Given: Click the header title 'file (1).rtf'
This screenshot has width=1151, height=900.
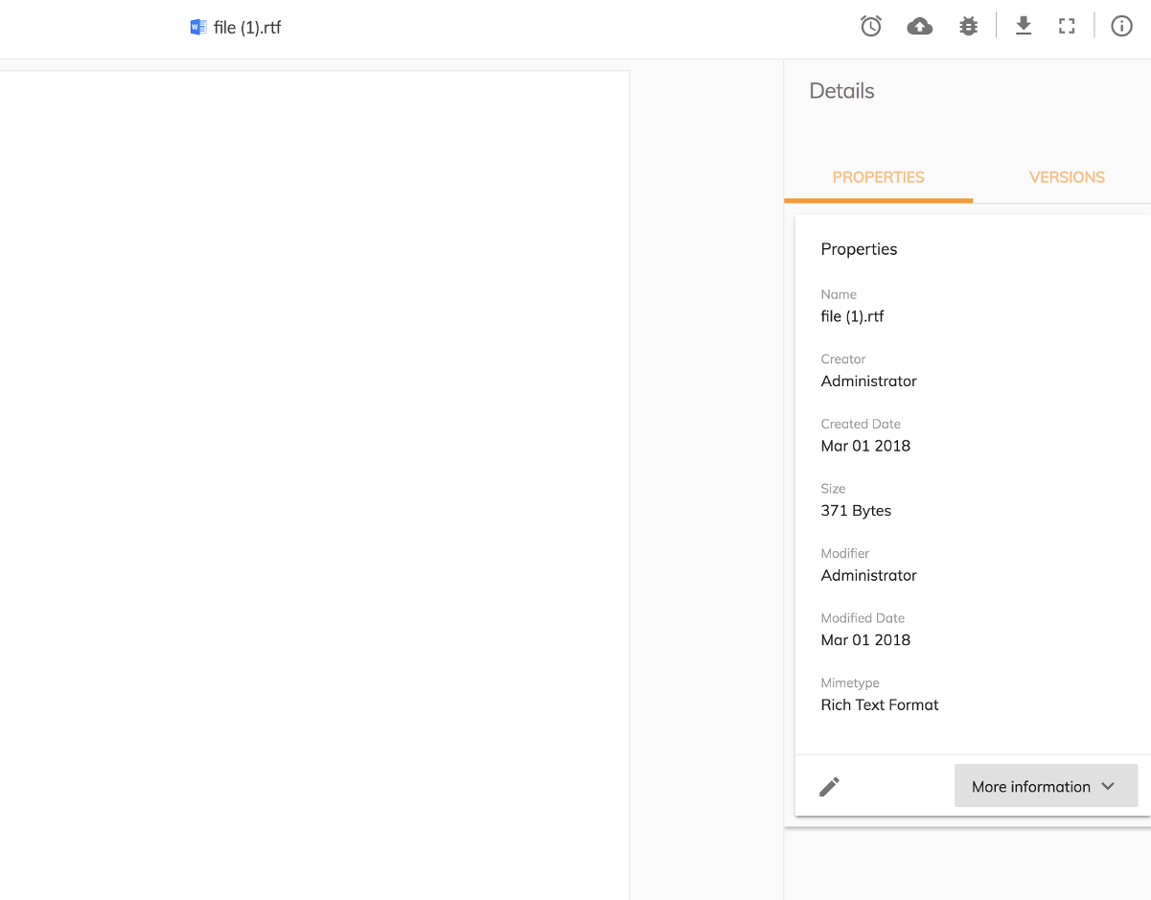Looking at the screenshot, I should point(247,28).
